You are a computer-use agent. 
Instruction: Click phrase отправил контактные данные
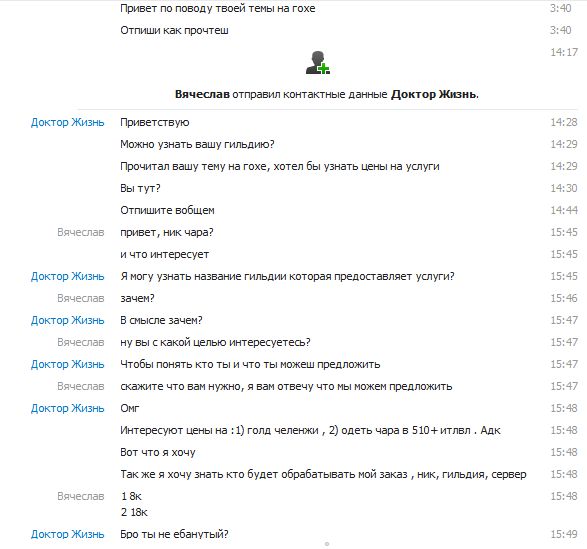coord(310,94)
